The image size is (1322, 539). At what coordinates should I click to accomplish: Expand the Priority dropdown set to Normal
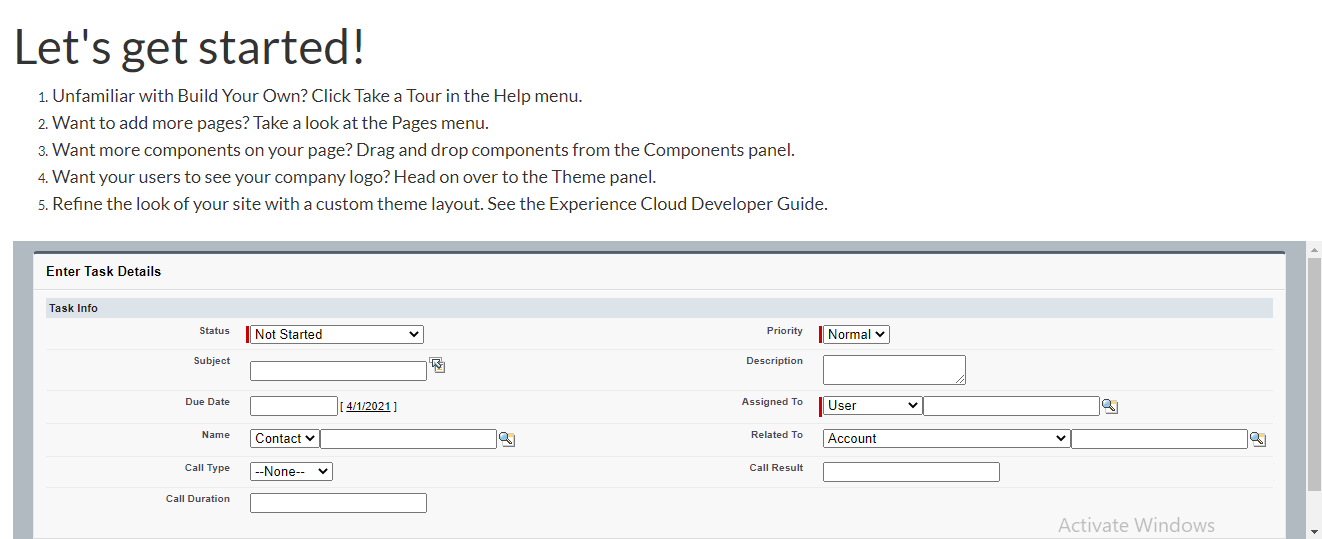click(856, 335)
